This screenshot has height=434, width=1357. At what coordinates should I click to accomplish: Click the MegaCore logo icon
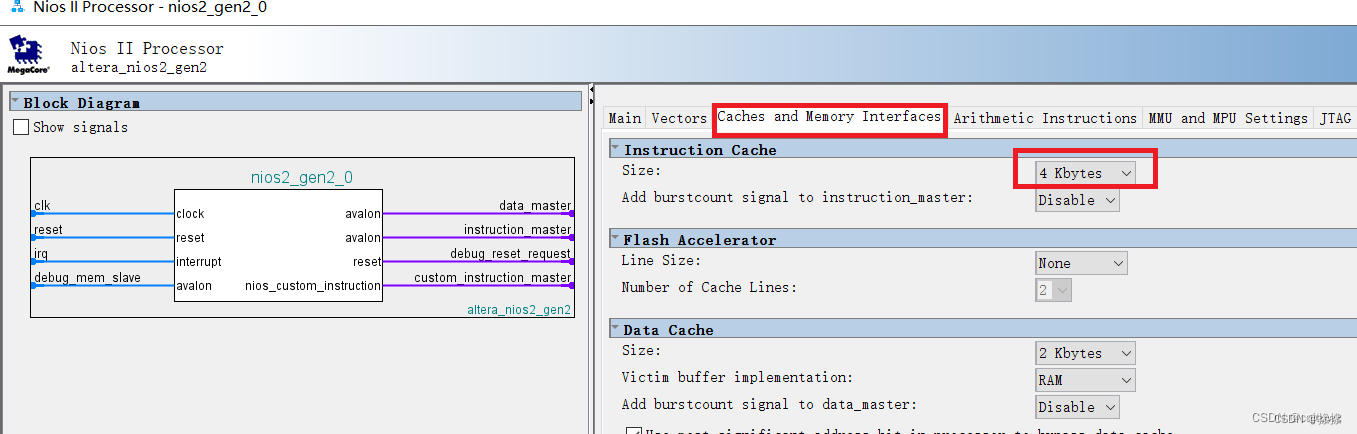click(28, 55)
